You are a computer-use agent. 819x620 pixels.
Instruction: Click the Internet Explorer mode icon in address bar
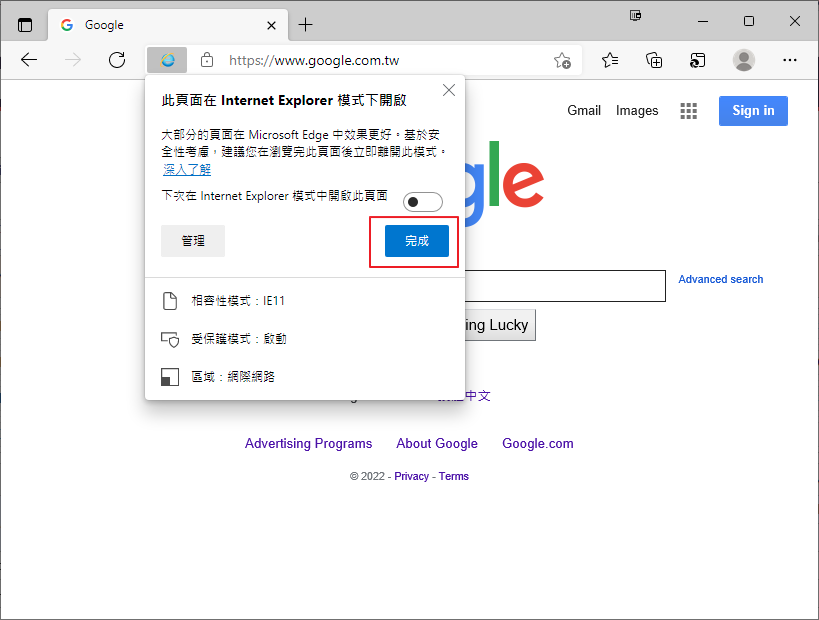pos(167,61)
